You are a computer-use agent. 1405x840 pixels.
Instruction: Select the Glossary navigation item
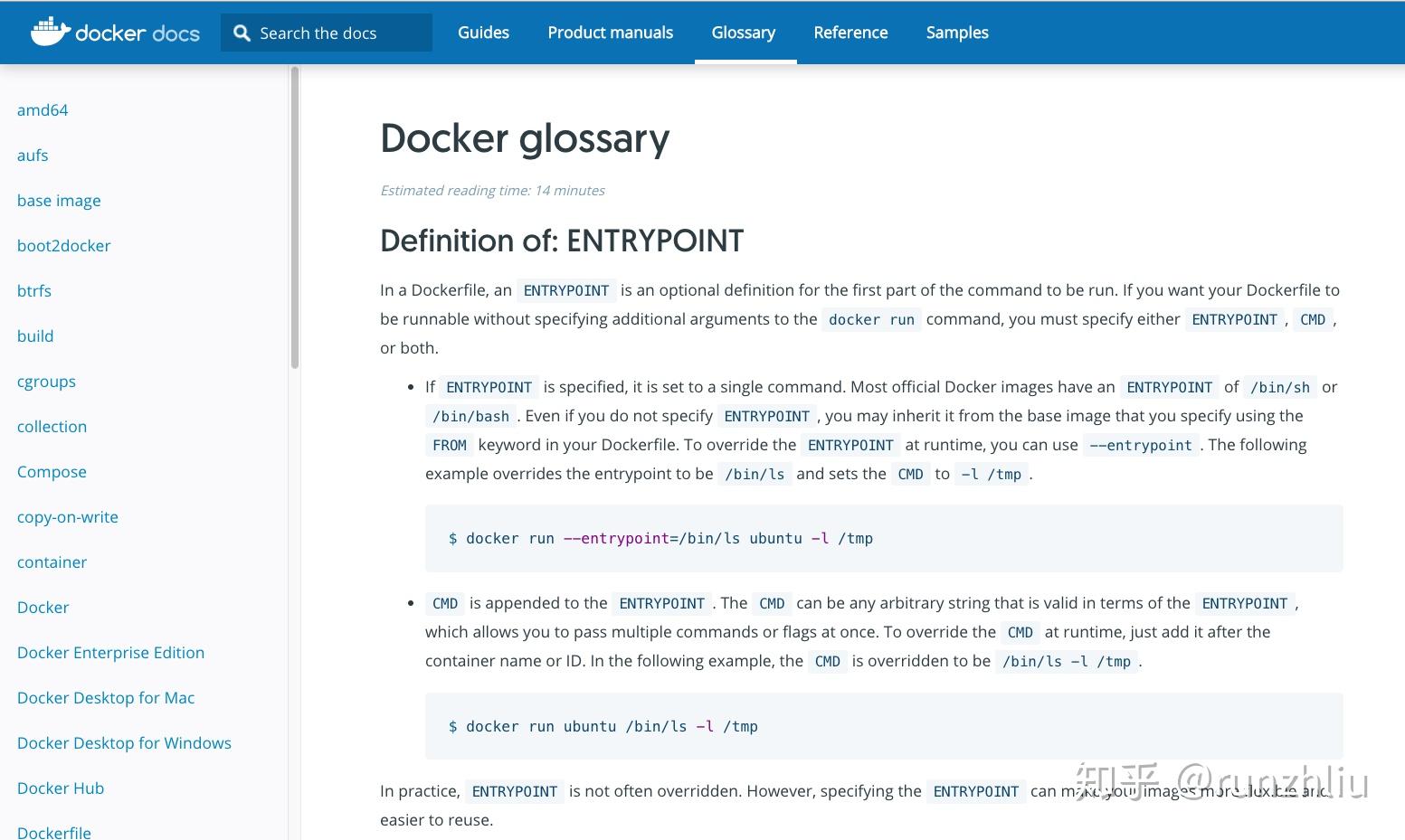coord(743,33)
